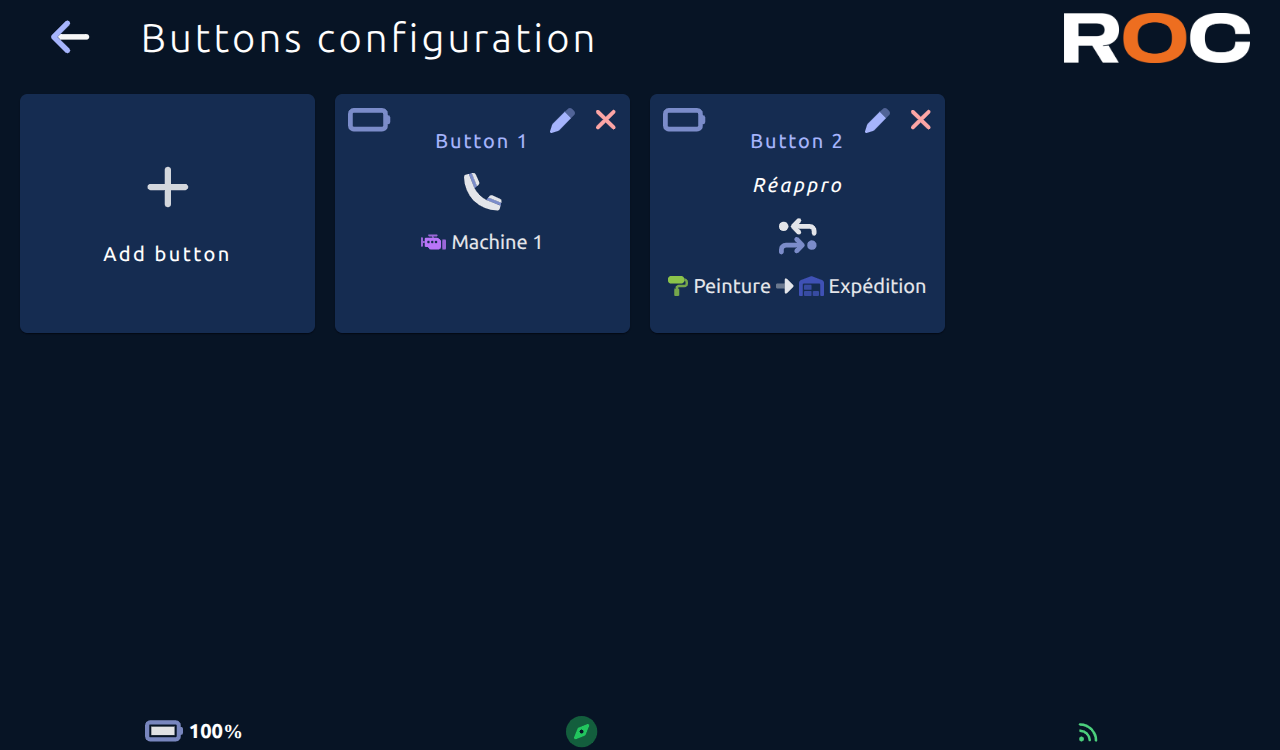Click the battery icon on Button 1 card

click(x=369, y=120)
